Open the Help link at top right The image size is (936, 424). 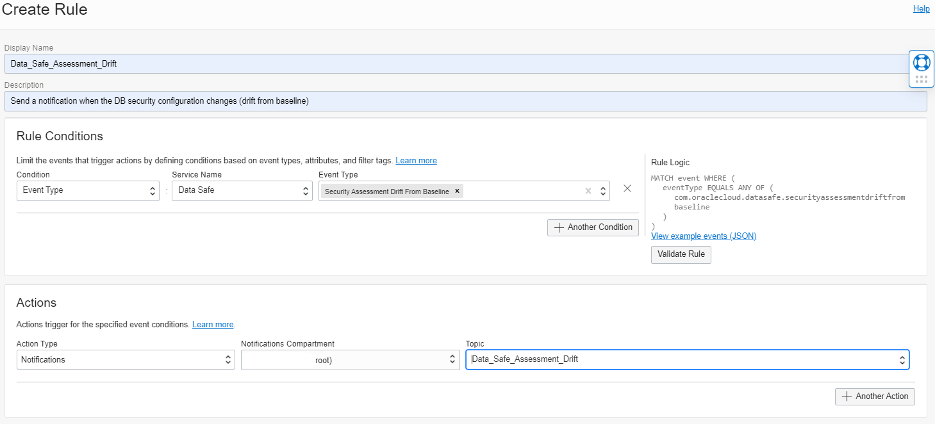pyautogui.click(x=921, y=9)
